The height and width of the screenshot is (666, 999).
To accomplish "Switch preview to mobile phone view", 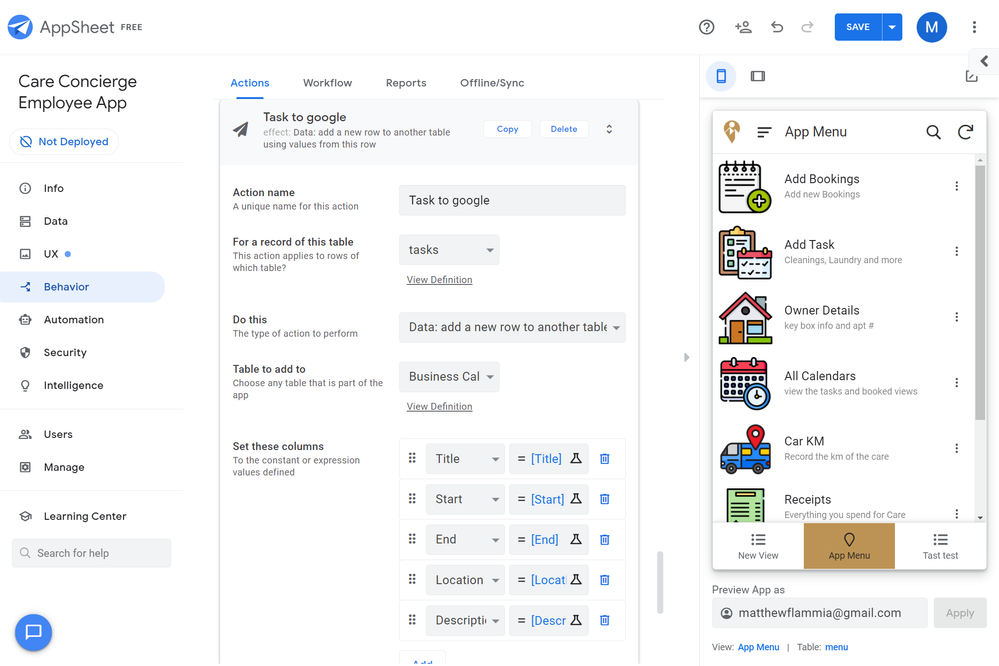I will pyautogui.click(x=721, y=76).
